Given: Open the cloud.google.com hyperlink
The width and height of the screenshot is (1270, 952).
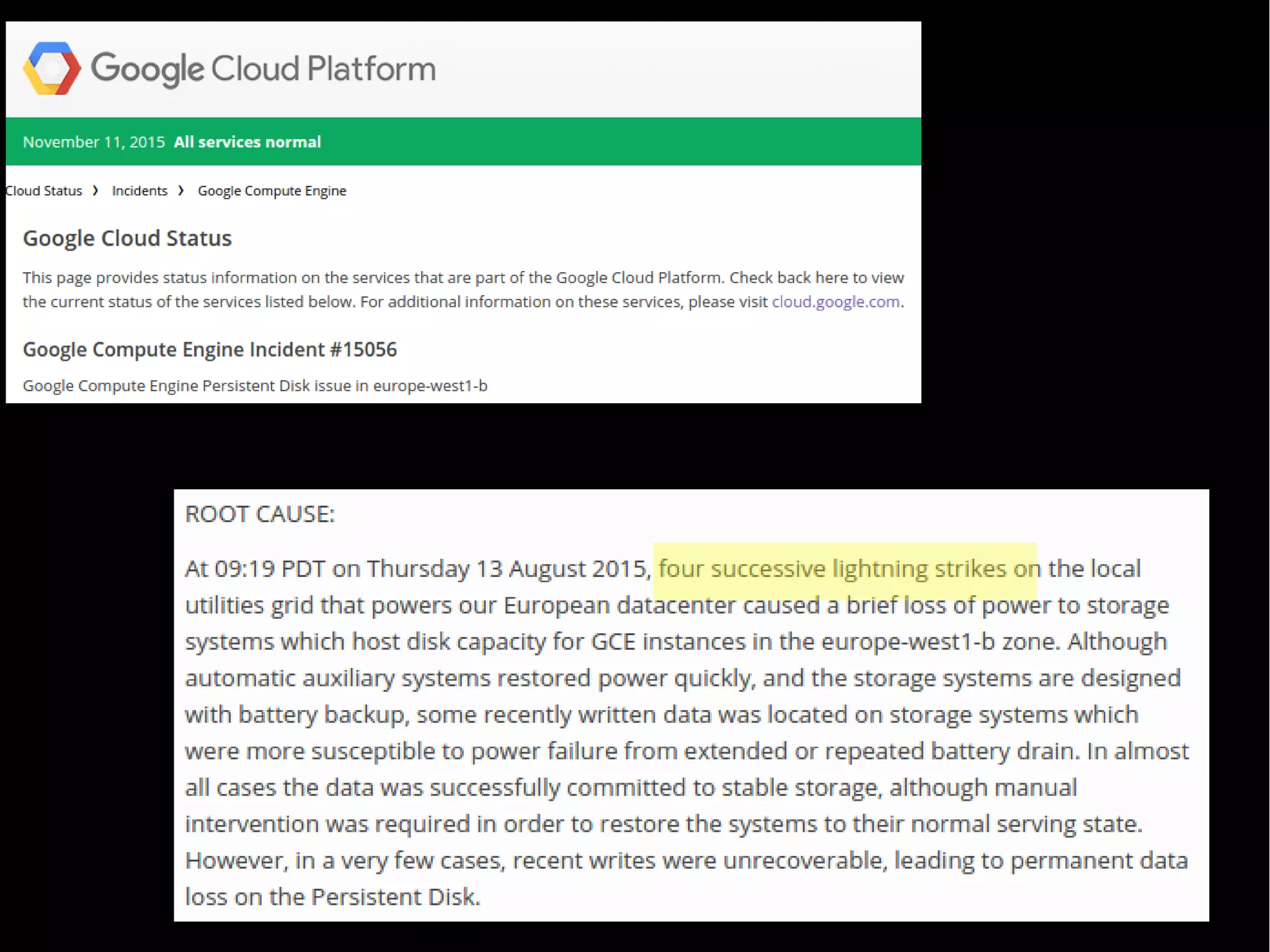Looking at the screenshot, I should tap(835, 302).
